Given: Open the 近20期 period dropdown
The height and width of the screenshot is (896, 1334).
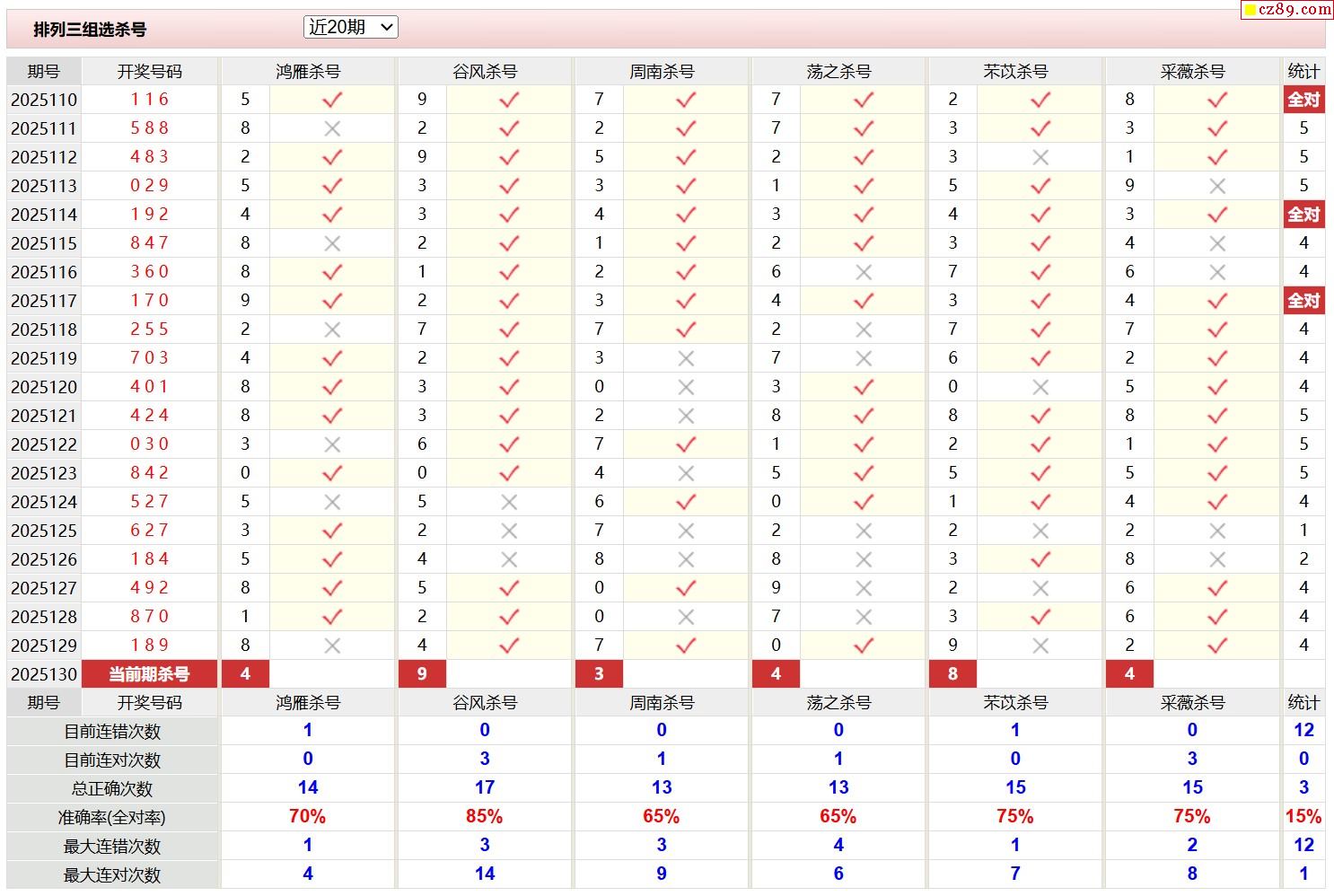Looking at the screenshot, I should tap(351, 27).
